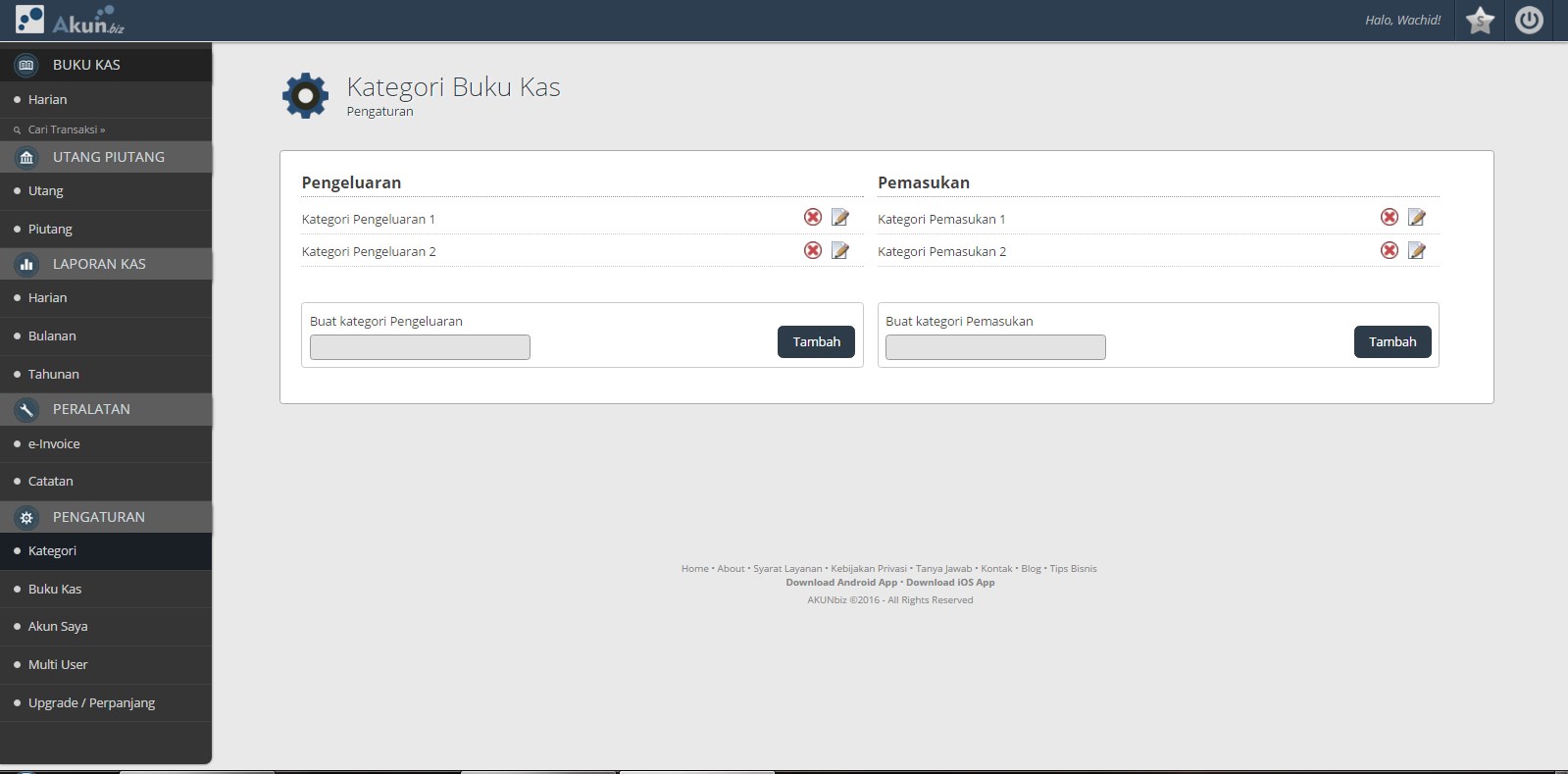1568x774 pixels.
Task: Click the Laporan Kas chart icon
Action: tap(26, 264)
